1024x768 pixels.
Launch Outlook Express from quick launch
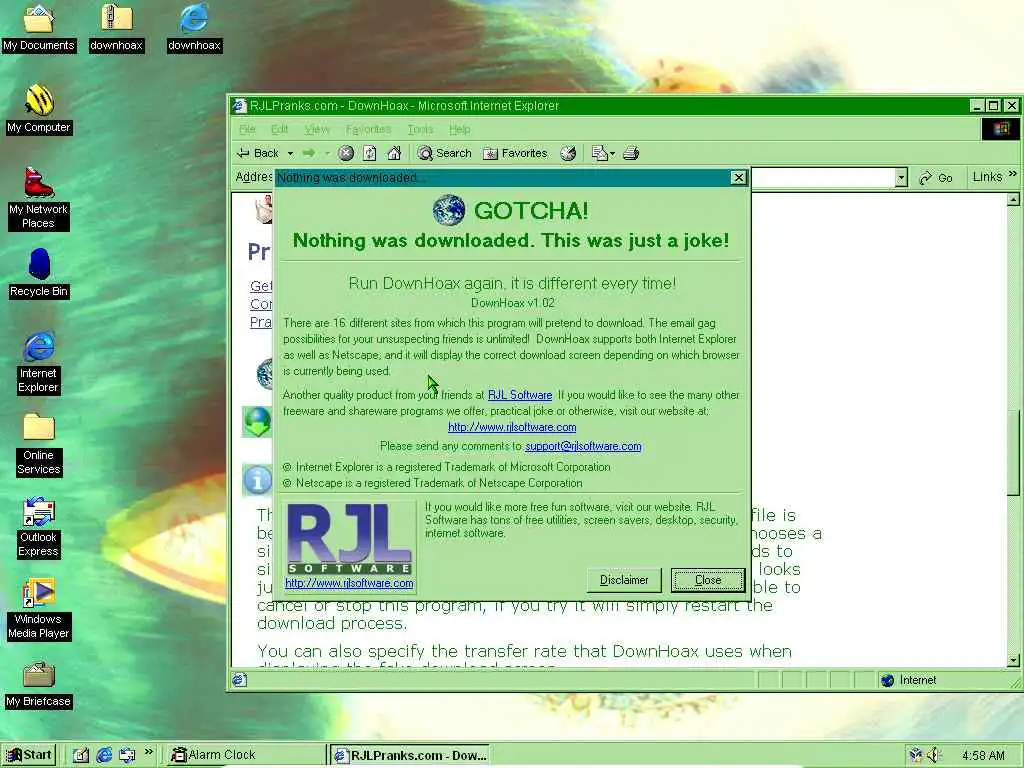[x=127, y=755]
